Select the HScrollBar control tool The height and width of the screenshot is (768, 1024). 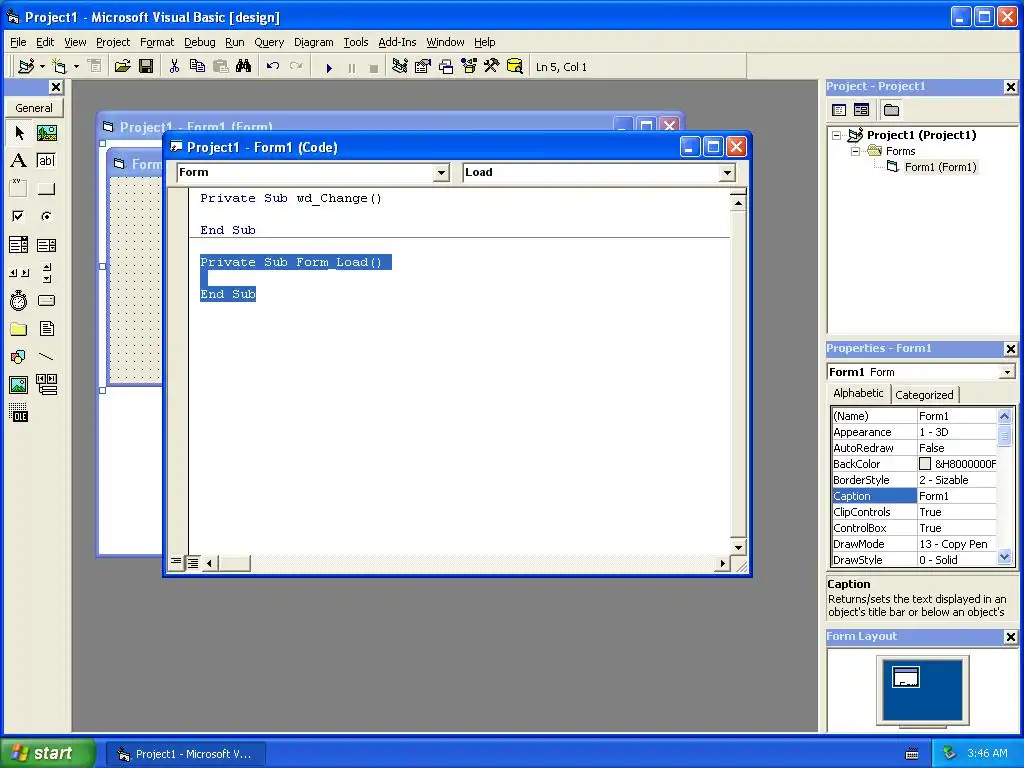pos(19,273)
